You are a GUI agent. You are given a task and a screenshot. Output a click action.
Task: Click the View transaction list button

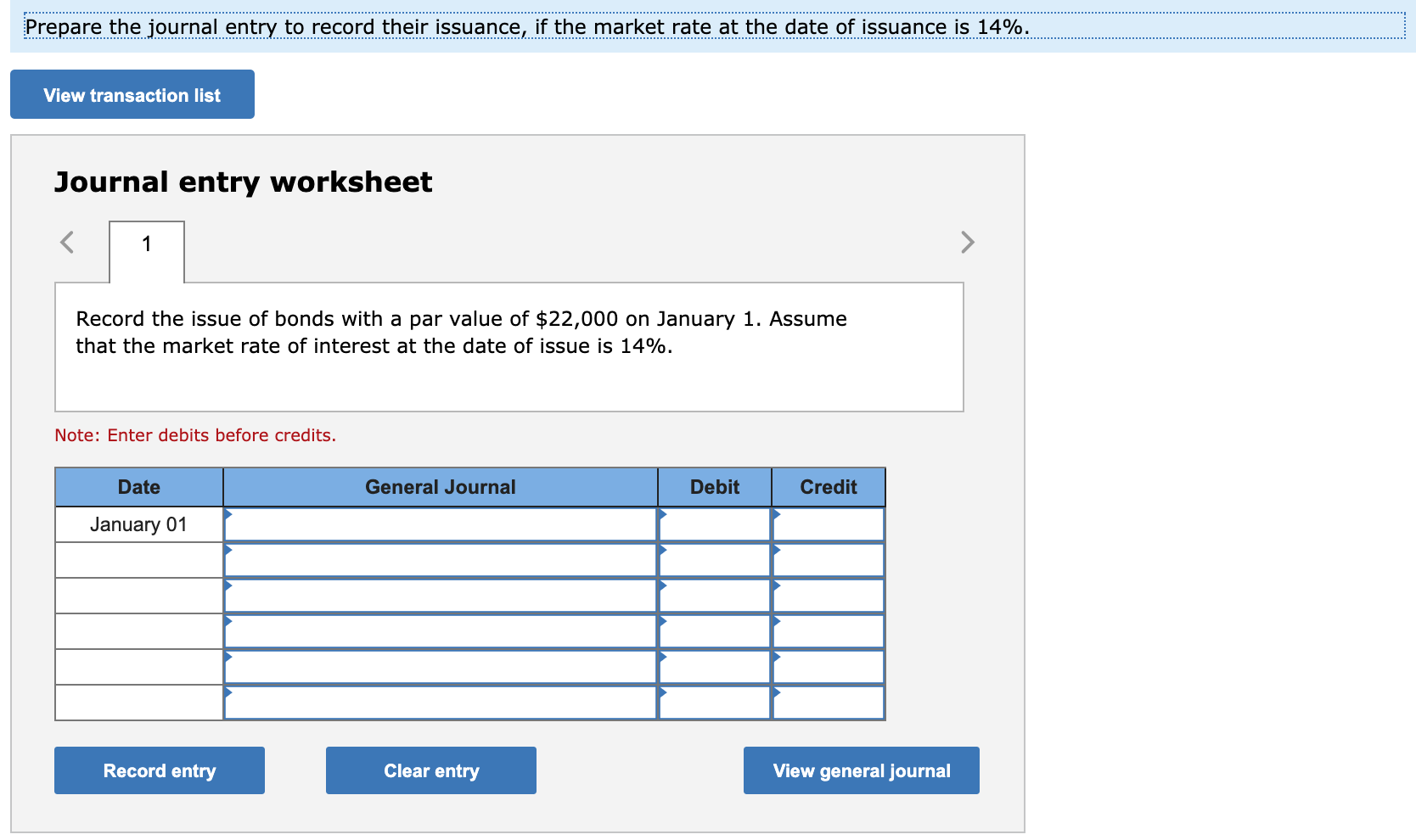pos(132,94)
